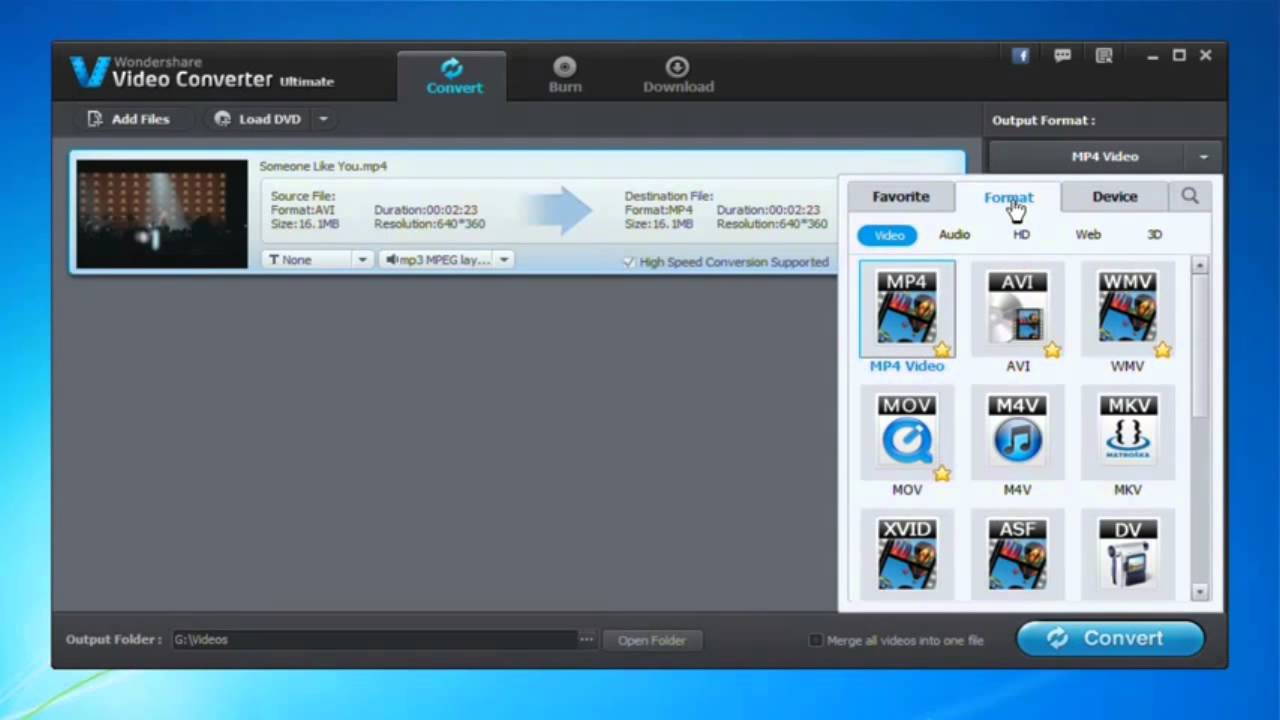
Task: Click the file name Someone Like You.mp4
Action: click(x=323, y=166)
